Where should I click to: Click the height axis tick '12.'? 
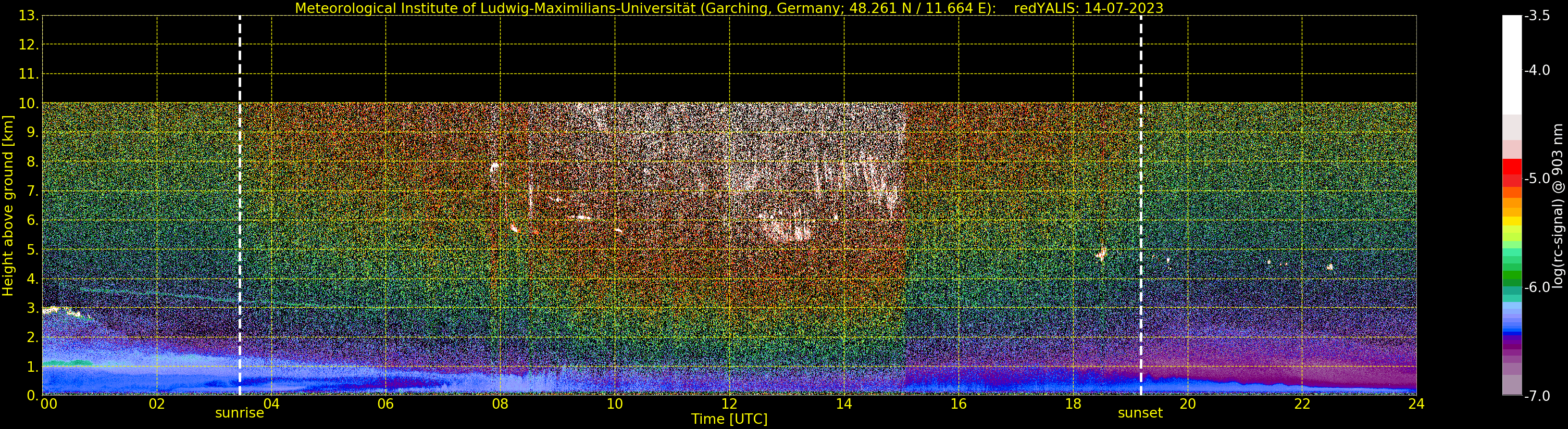click(x=29, y=45)
